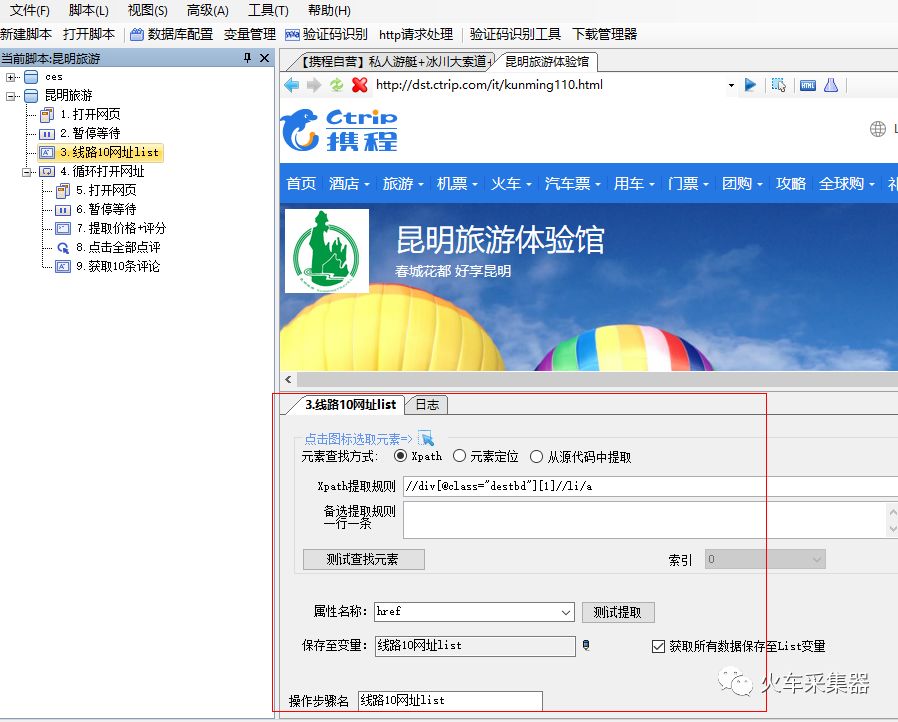Select step 9 获取10条评论 in tree
Image resolution: width=898 pixels, height=722 pixels.
coord(118,266)
